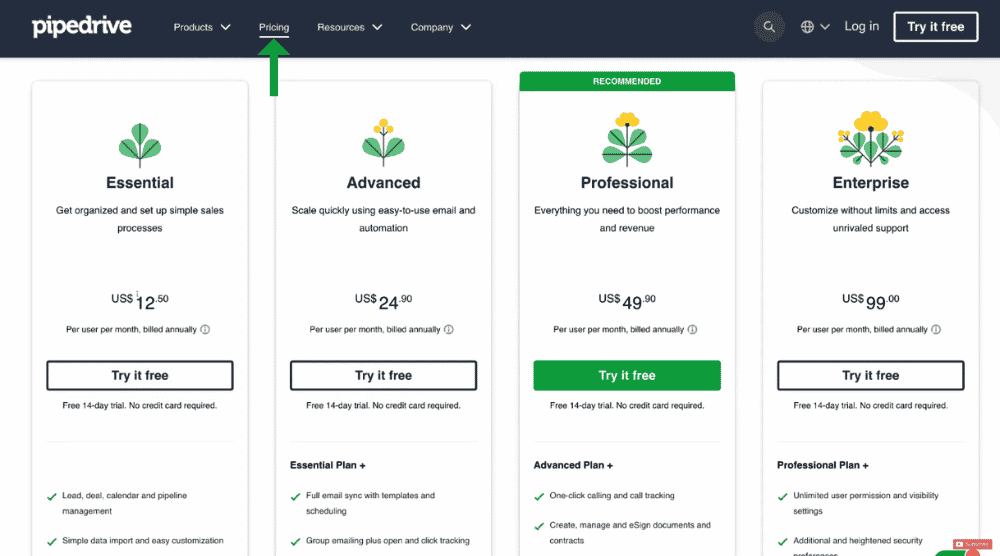Click Try it free for Enterprise plan
1000x556 pixels.
pos(871,376)
